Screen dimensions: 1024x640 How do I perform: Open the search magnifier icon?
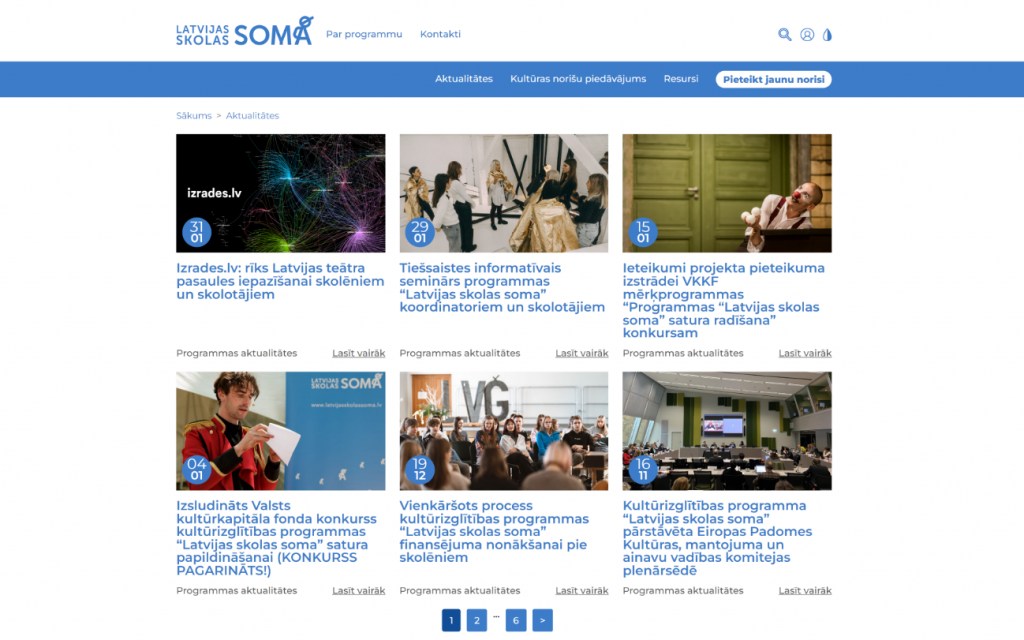tap(784, 35)
